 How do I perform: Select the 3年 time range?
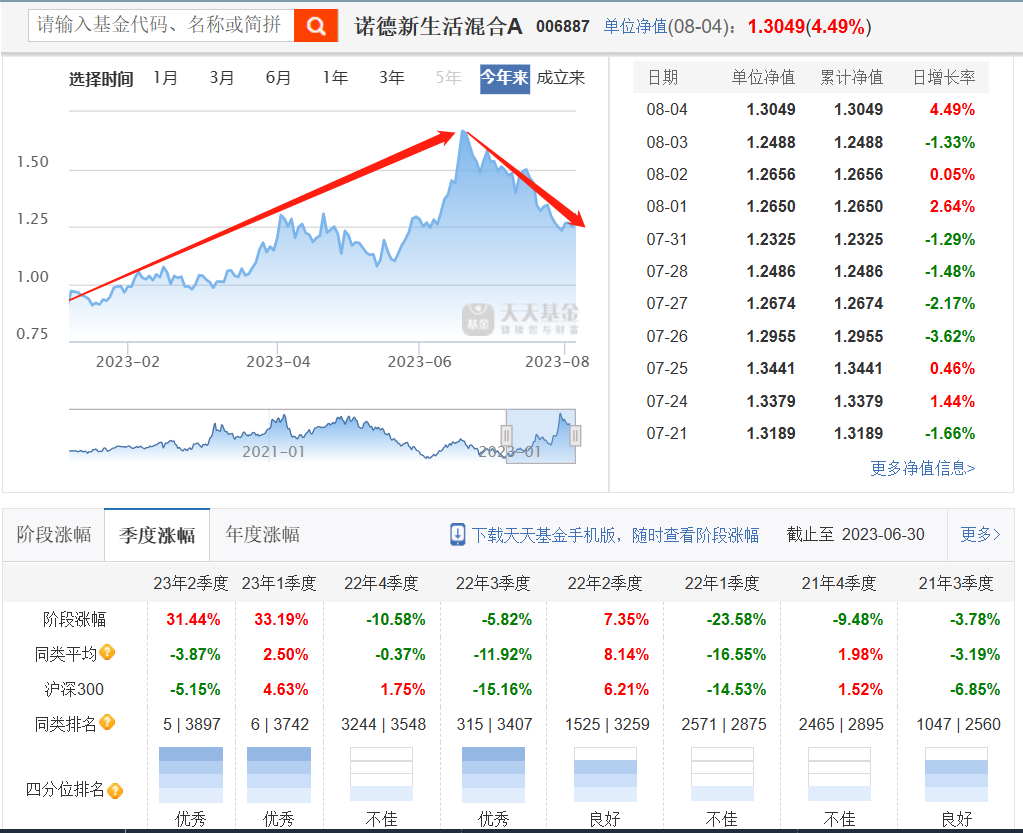(x=392, y=78)
